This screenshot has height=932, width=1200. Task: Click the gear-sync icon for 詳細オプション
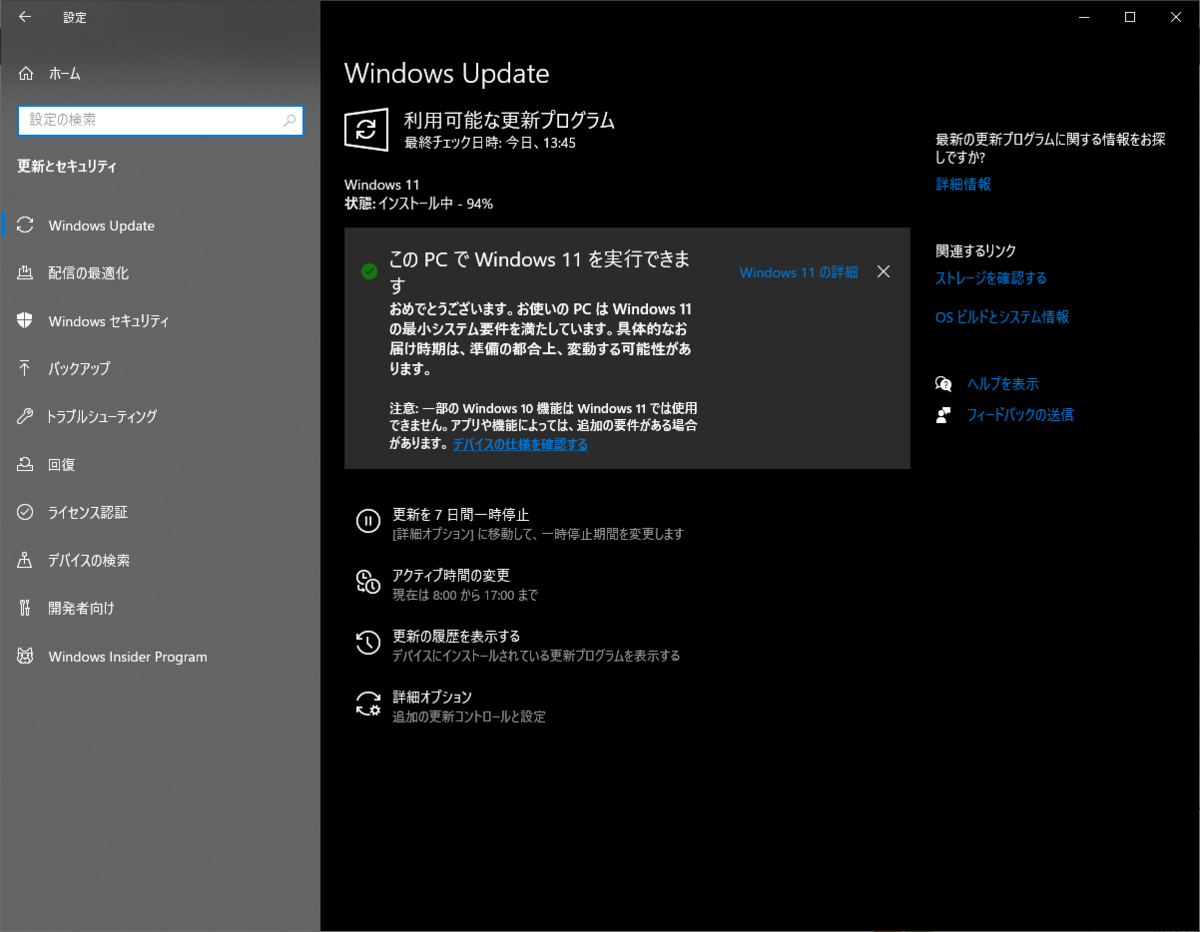368,704
